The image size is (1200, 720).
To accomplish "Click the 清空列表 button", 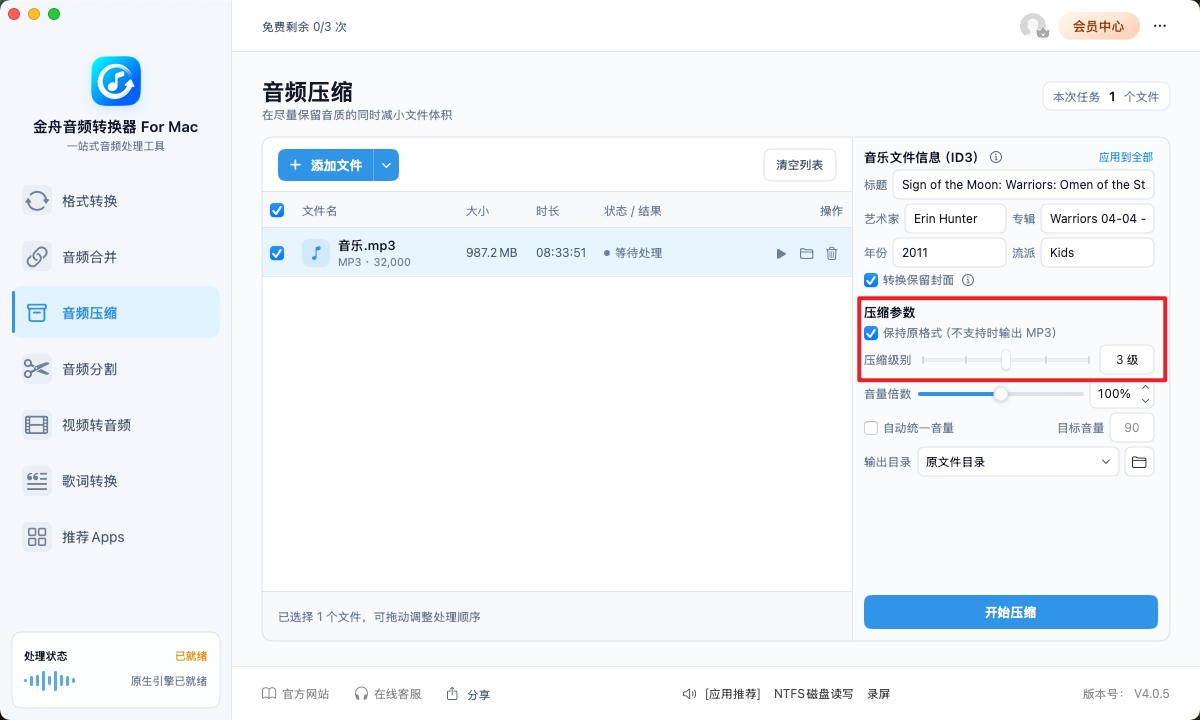I will coord(800,165).
